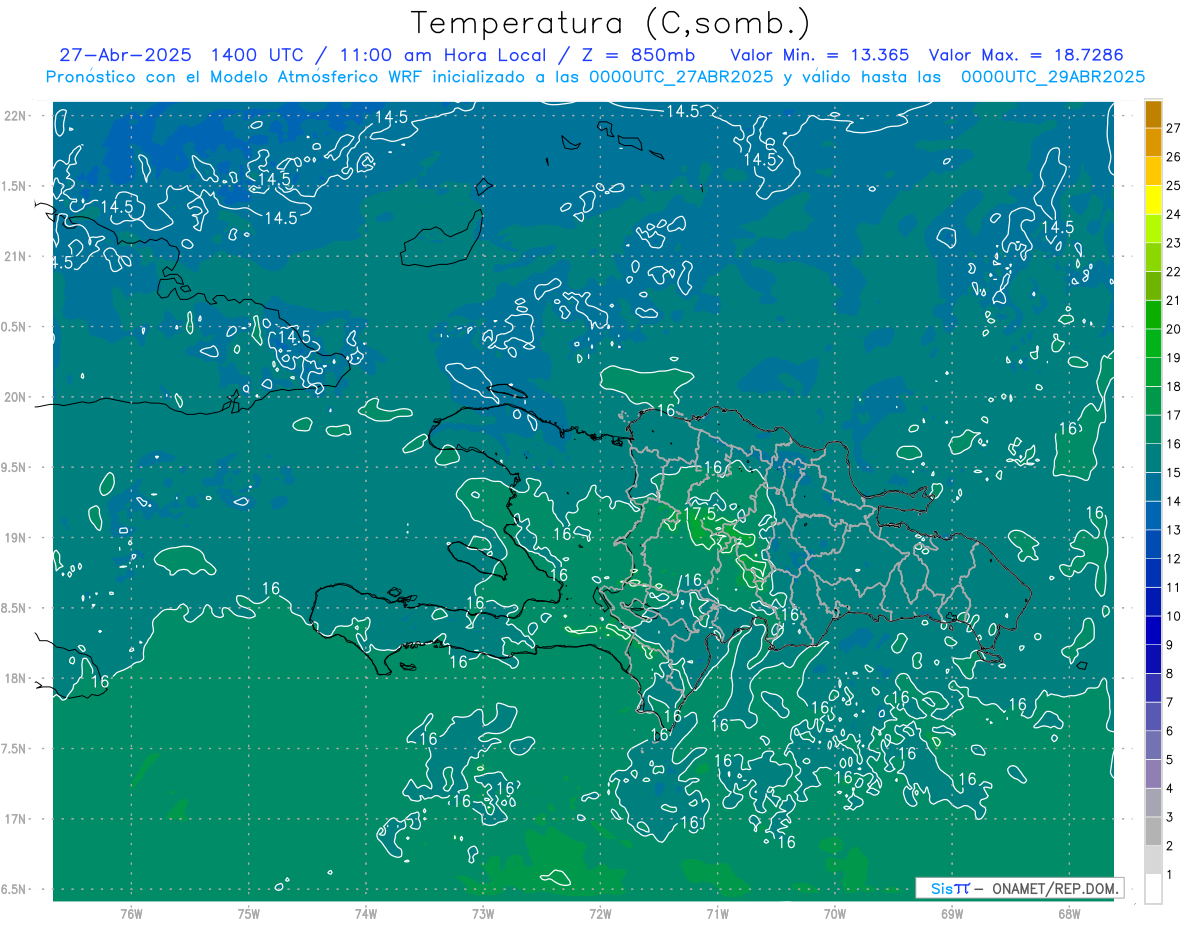Click the "1400 UTC" time text
The image size is (1200, 927).
(258, 55)
